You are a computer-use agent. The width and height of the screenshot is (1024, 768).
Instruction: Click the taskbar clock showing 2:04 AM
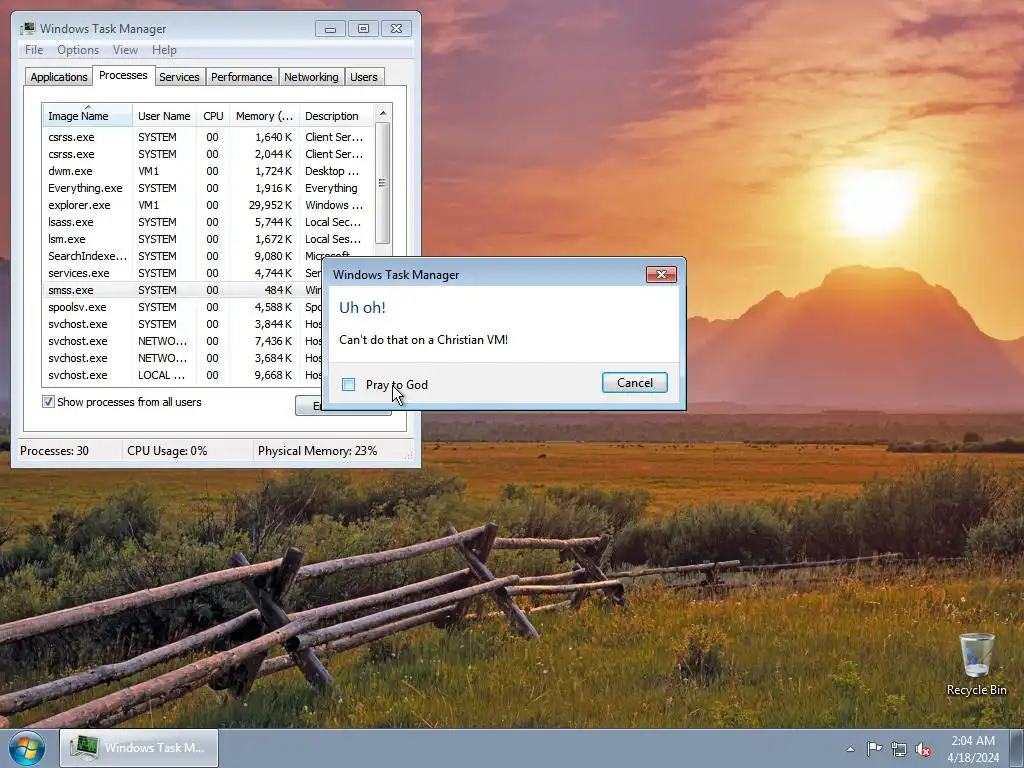(x=973, y=749)
